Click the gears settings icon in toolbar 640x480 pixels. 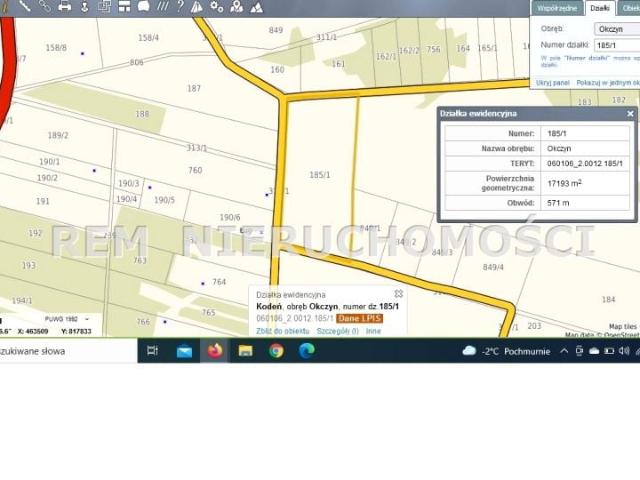pos(216,6)
